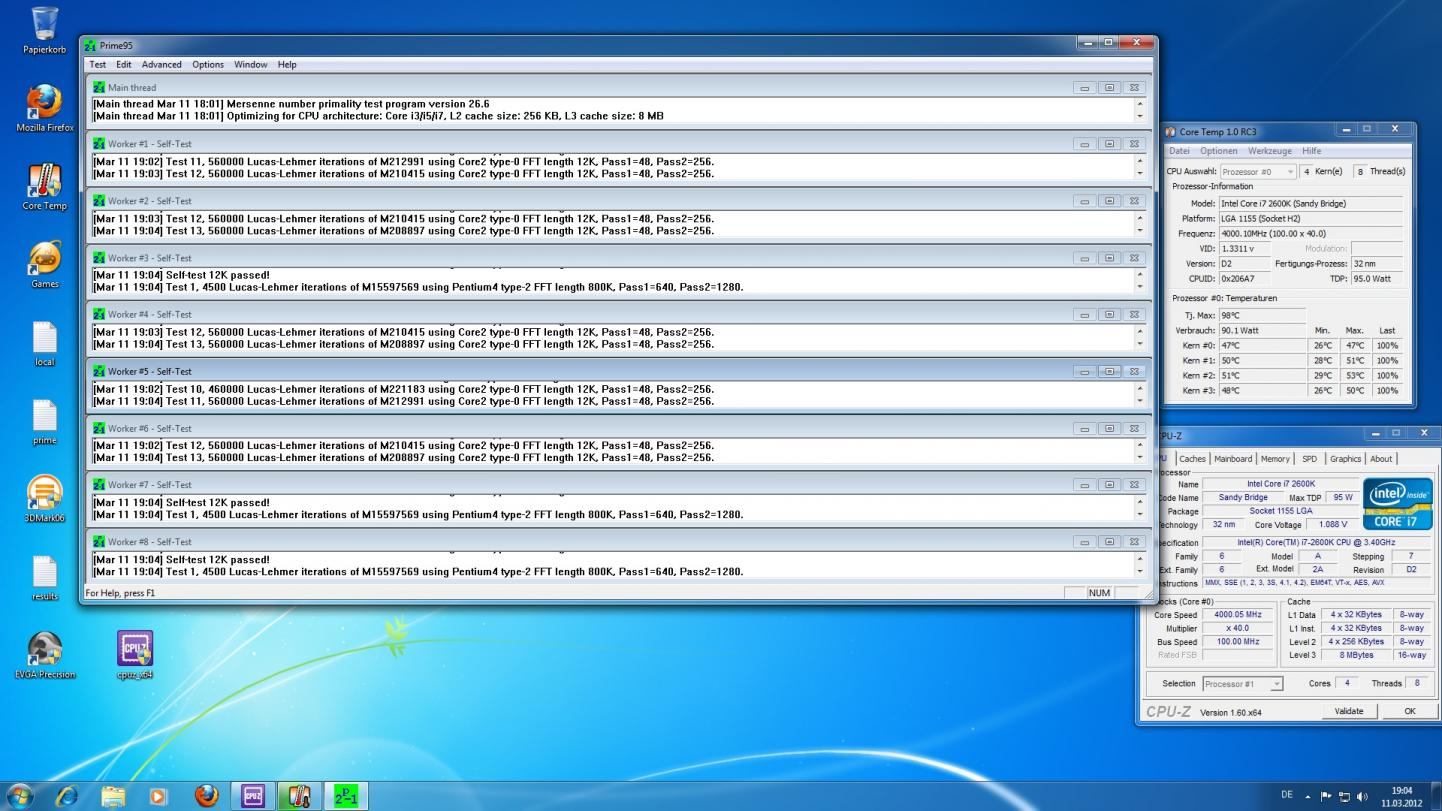Click the Prime95 title bar icon
The height and width of the screenshot is (811, 1442).
[x=91, y=45]
